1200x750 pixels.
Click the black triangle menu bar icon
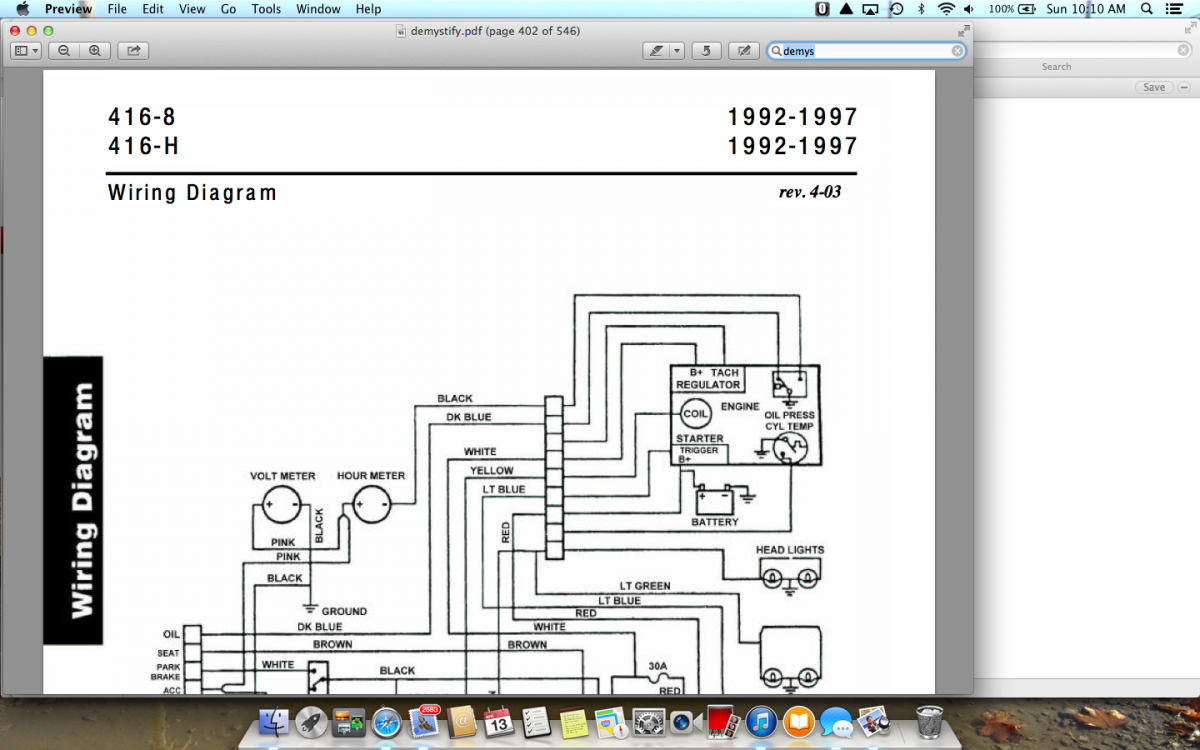point(846,9)
